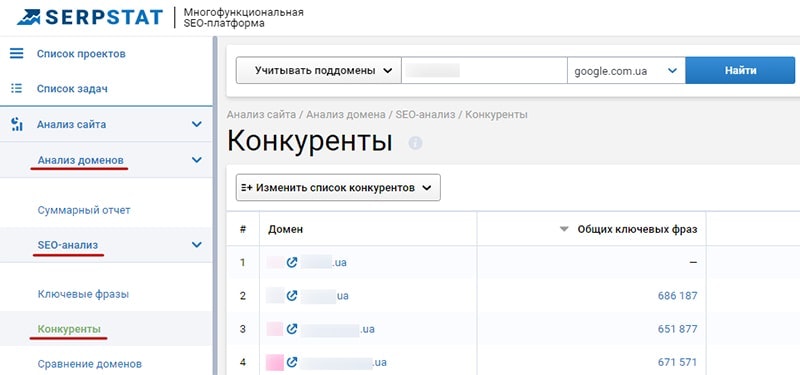Open Конкуренты in the sidebar

(69, 329)
